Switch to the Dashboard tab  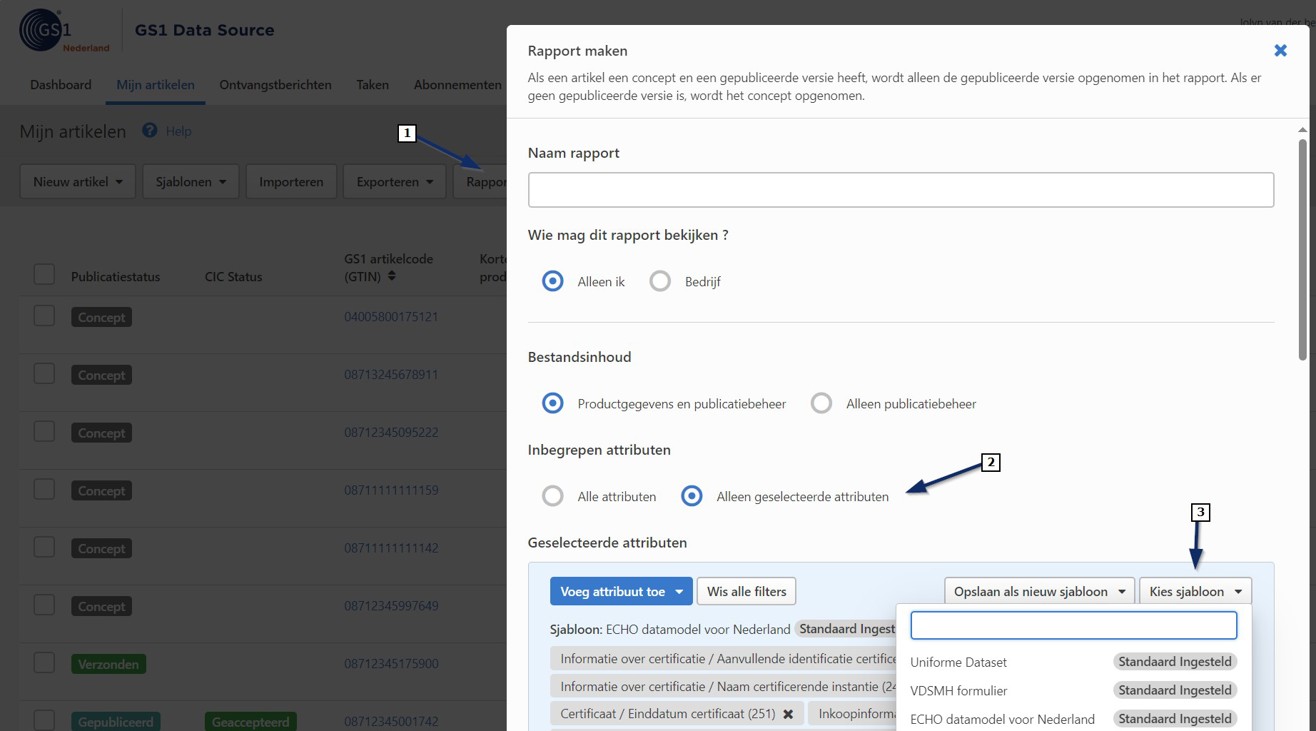coord(60,84)
